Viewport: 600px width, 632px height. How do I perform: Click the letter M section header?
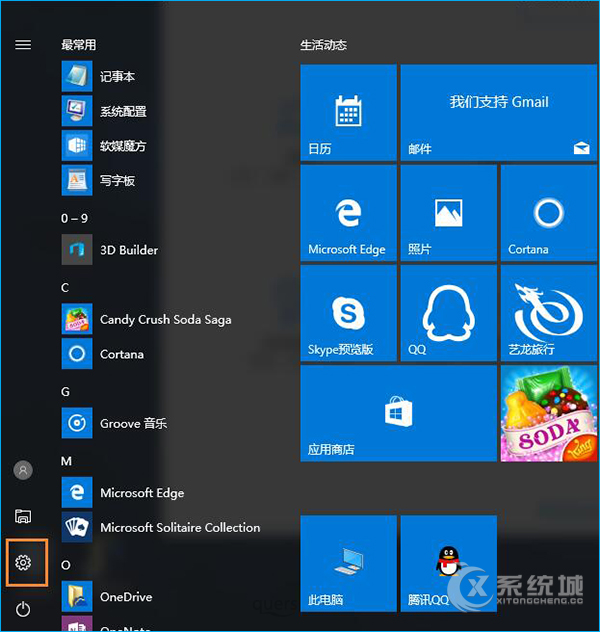tap(66, 461)
